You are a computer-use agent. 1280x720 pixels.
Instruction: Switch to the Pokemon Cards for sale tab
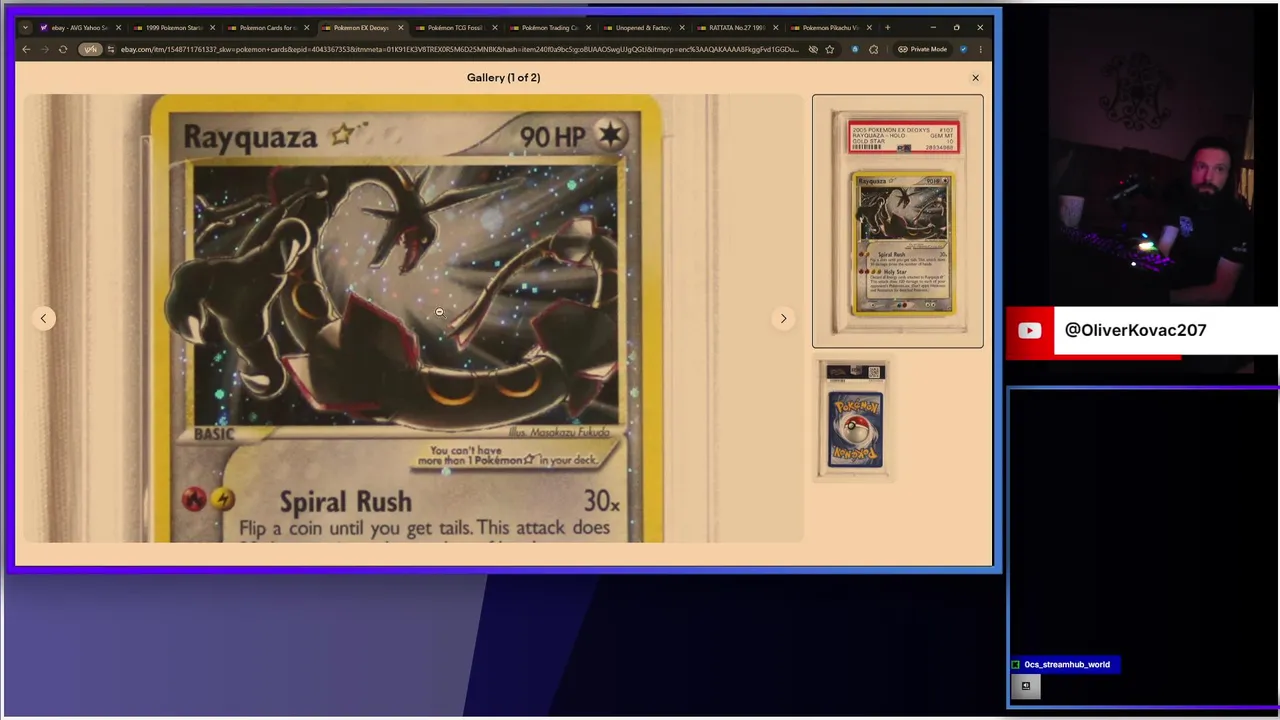(266, 28)
